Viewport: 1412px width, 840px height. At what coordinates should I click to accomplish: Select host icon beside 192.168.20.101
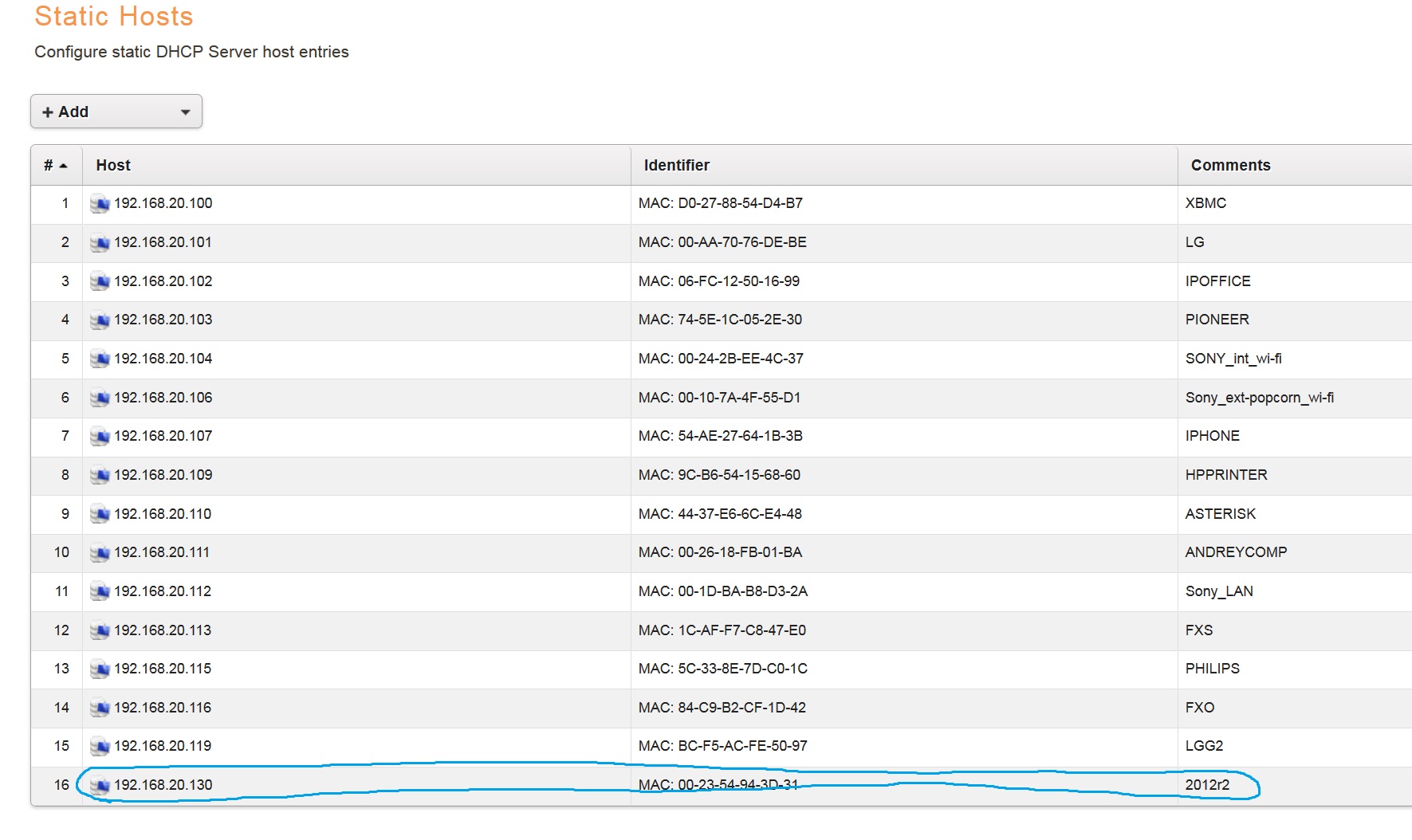click(x=100, y=243)
